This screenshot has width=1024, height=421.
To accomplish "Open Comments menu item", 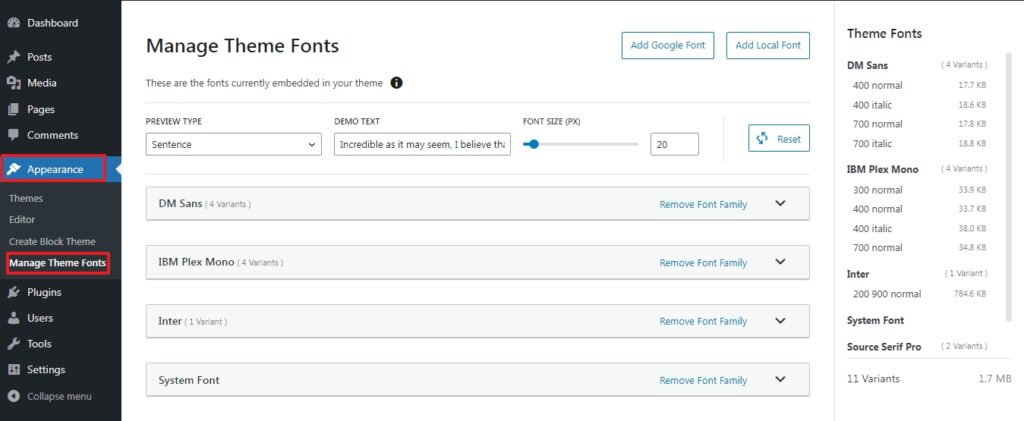I will pyautogui.click(x=52, y=135).
